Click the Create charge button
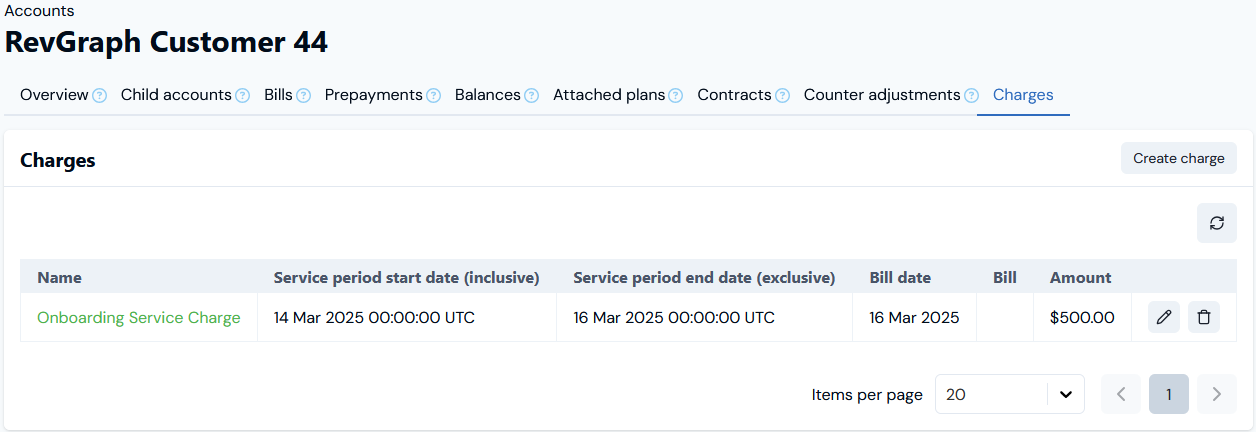1256x432 pixels. point(1179,158)
